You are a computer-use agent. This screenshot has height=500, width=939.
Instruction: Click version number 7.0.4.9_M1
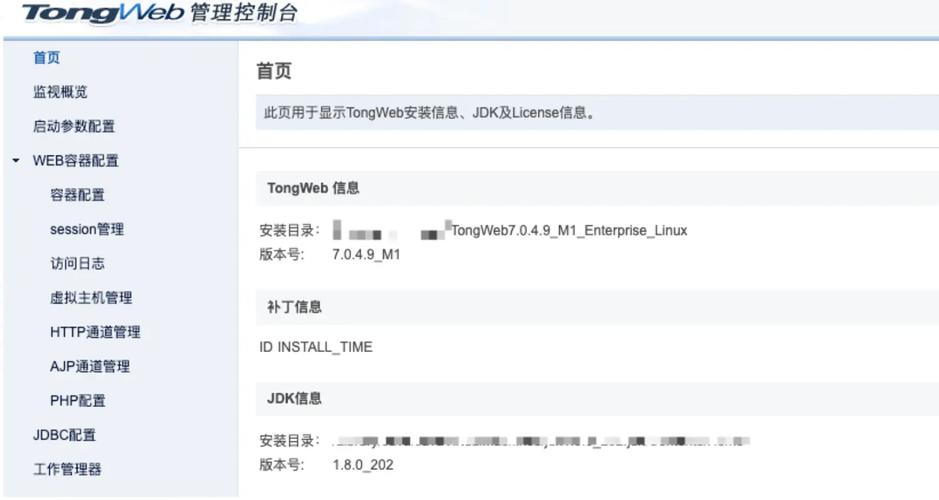(366, 254)
